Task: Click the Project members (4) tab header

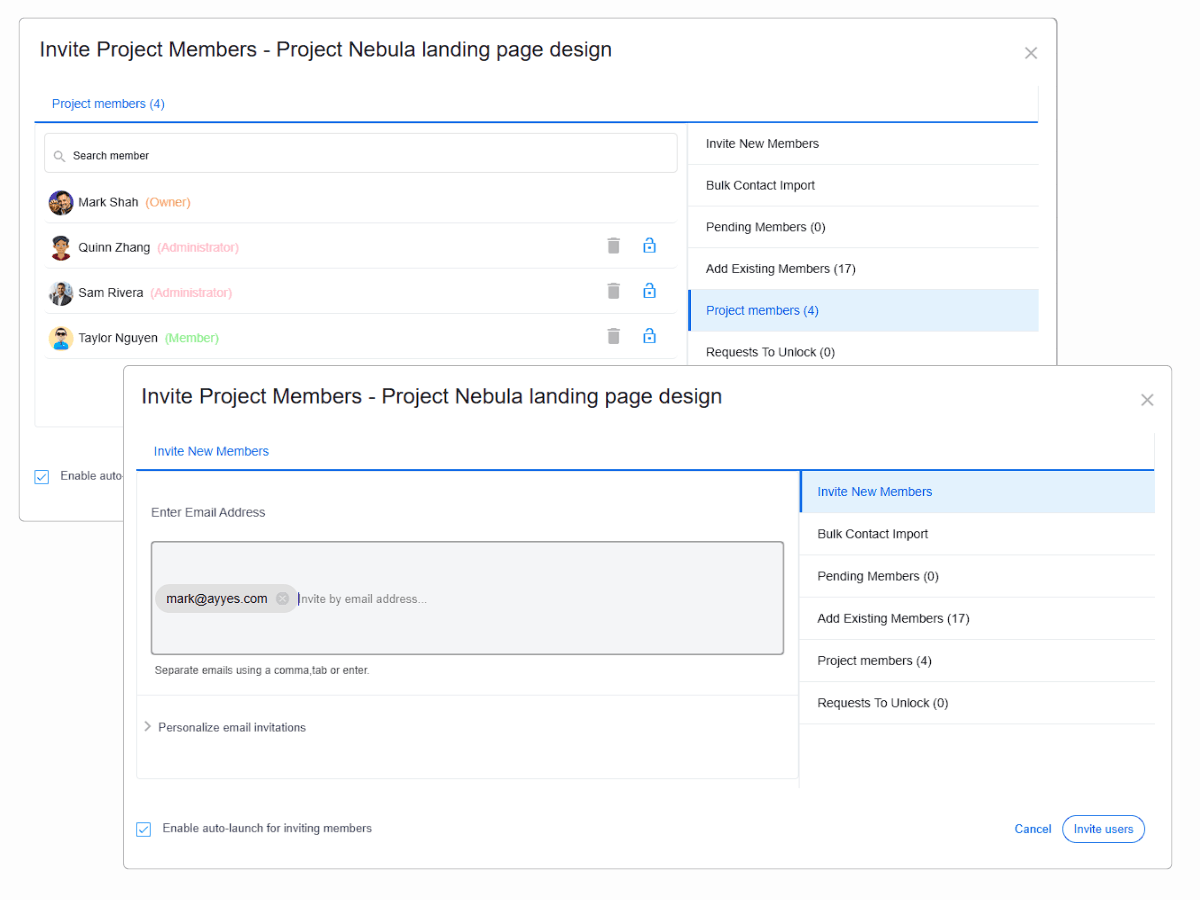Action: pos(108,104)
